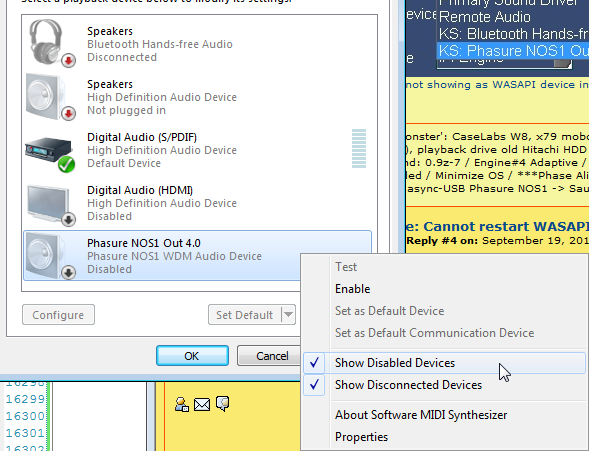Click the email envelope icon in the forum window

(x=202, y=404)
